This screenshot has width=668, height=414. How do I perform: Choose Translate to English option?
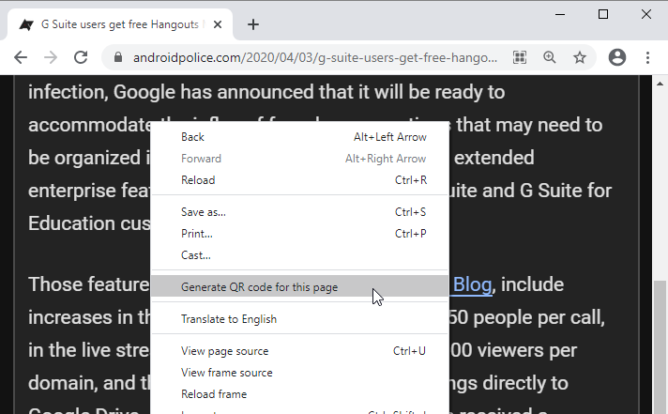click(x=228, y=319)
